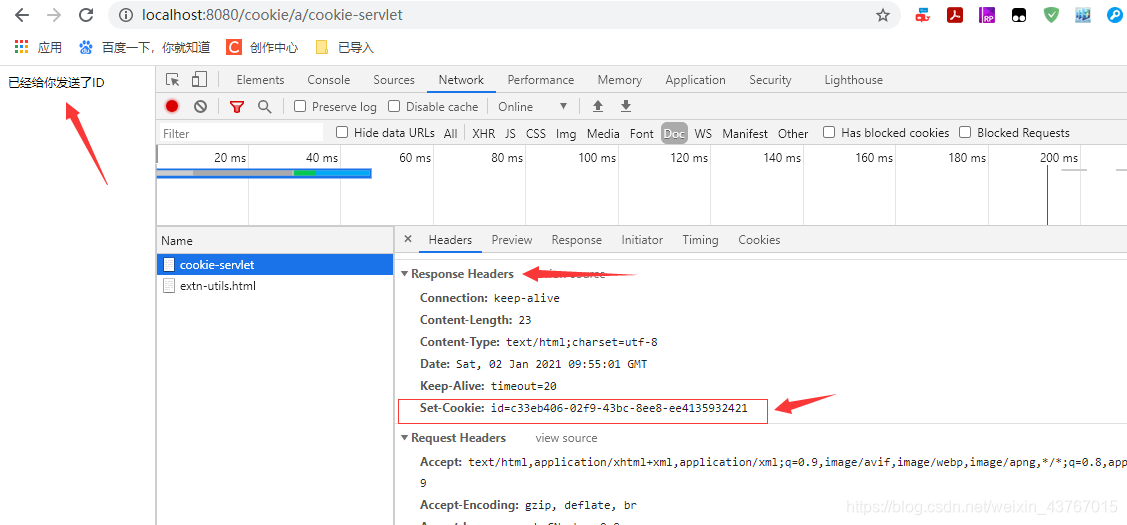
Task: Open the Timing tab of the request
Action: 700,240
